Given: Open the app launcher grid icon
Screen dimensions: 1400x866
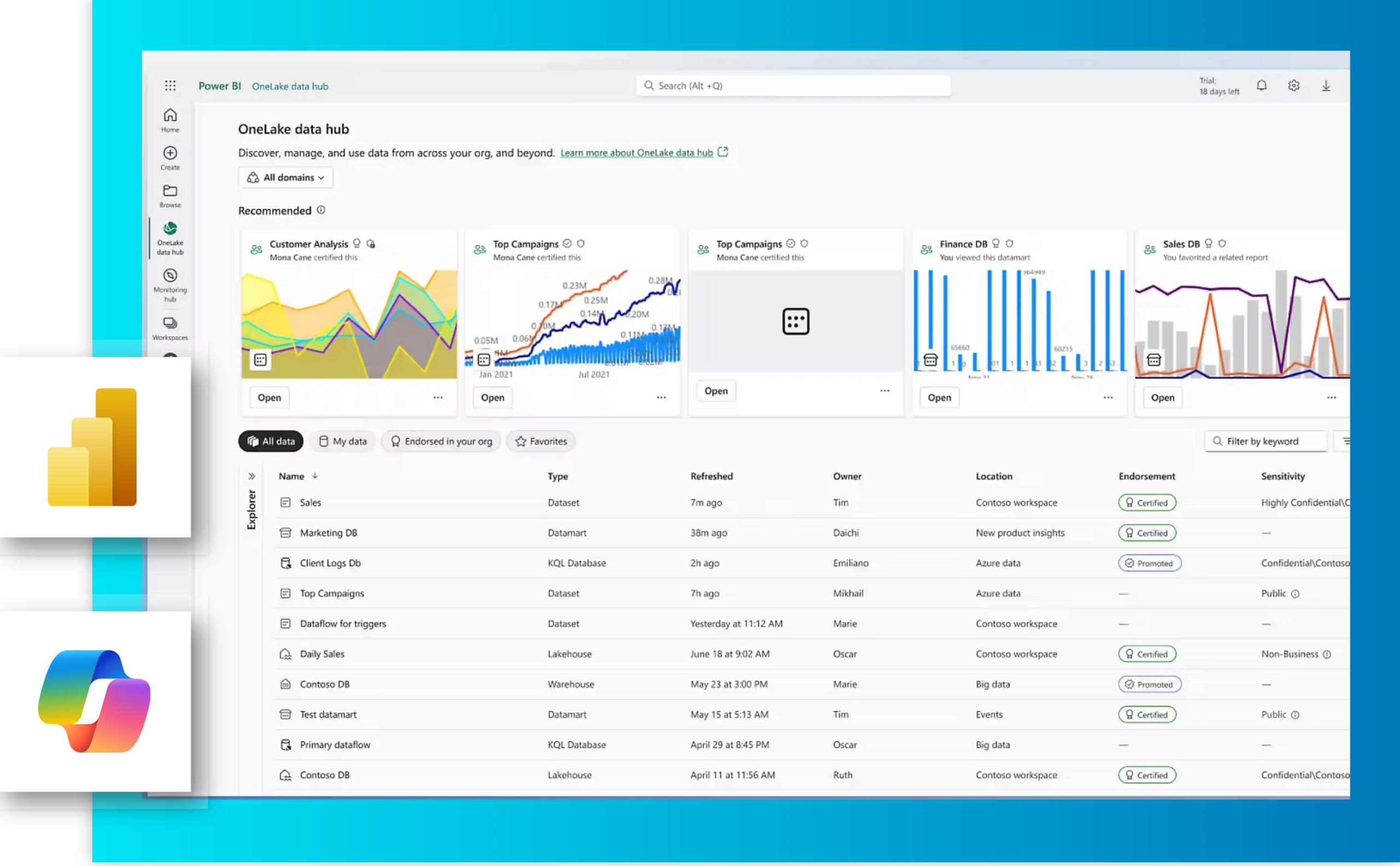Looking at the screenshot, I should coord(170,86).
